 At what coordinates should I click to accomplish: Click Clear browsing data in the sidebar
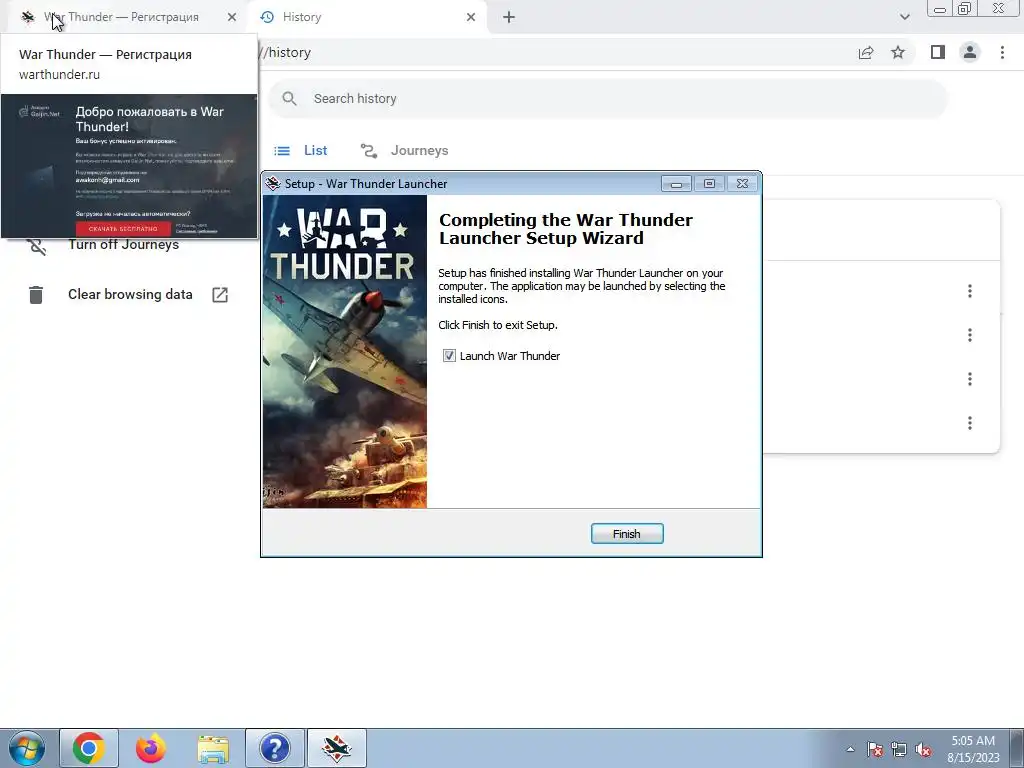130,295
